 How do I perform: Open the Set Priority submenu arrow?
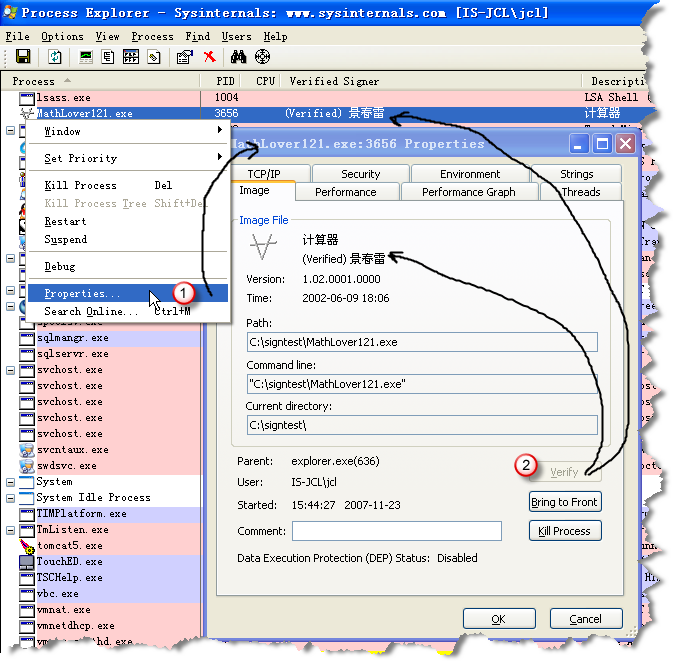220,156
